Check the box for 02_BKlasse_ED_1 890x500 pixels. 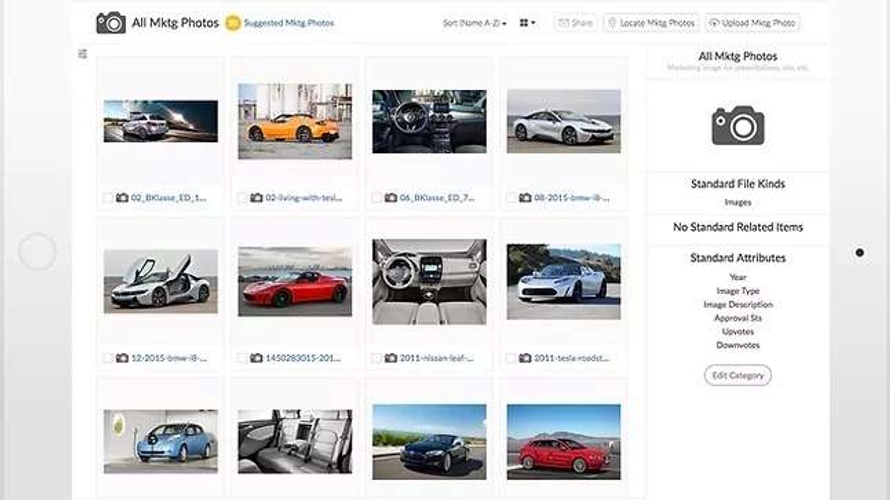tap(107, 198)
